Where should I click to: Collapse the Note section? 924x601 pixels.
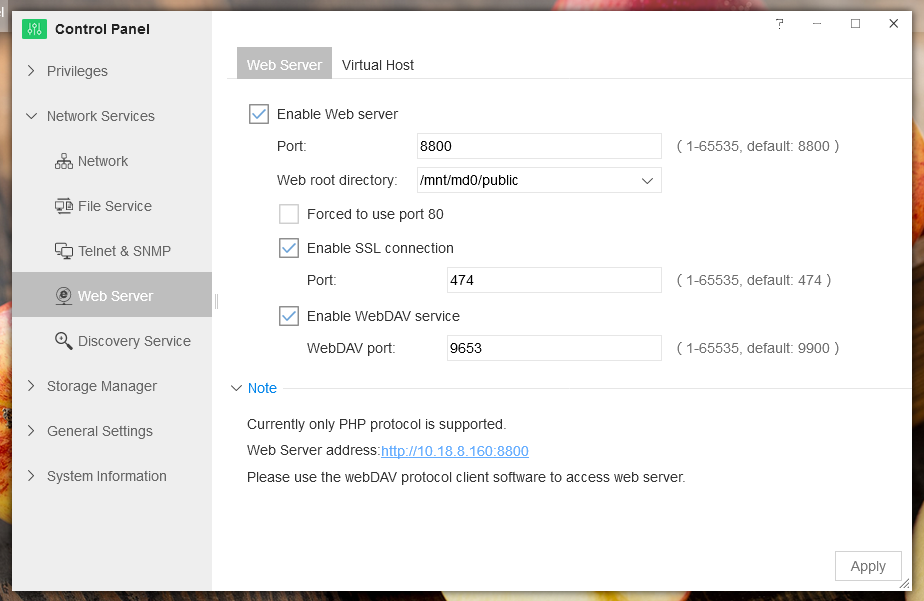tap(237, 388)
